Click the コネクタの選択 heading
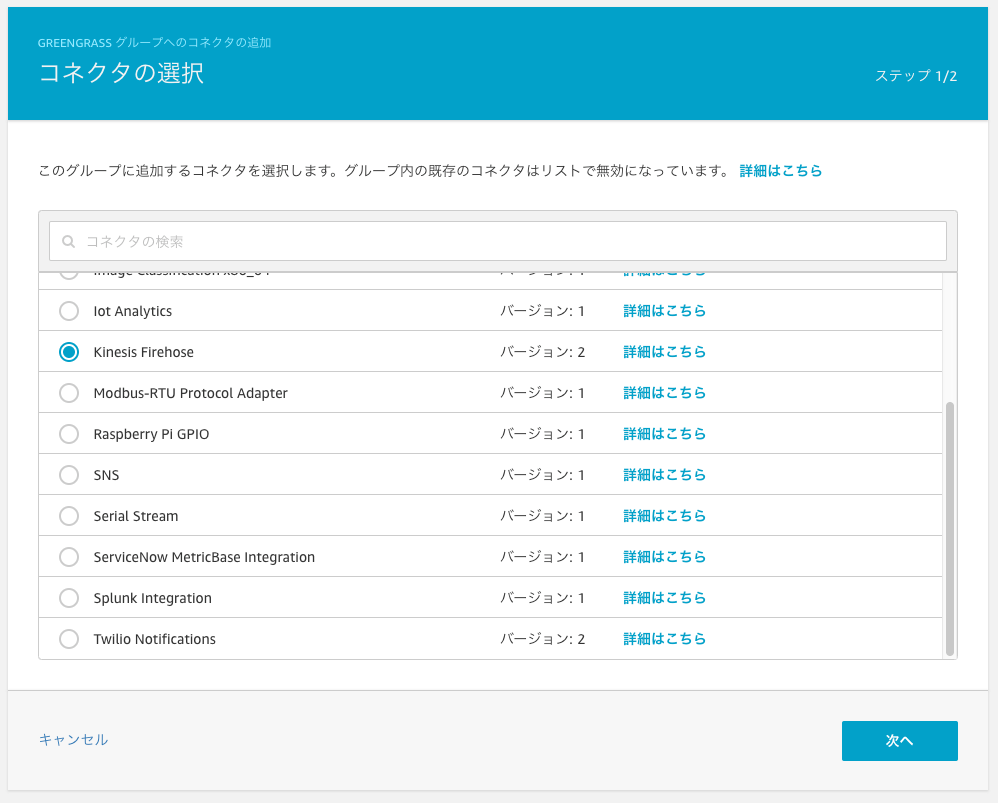 (x=122, y=73)
